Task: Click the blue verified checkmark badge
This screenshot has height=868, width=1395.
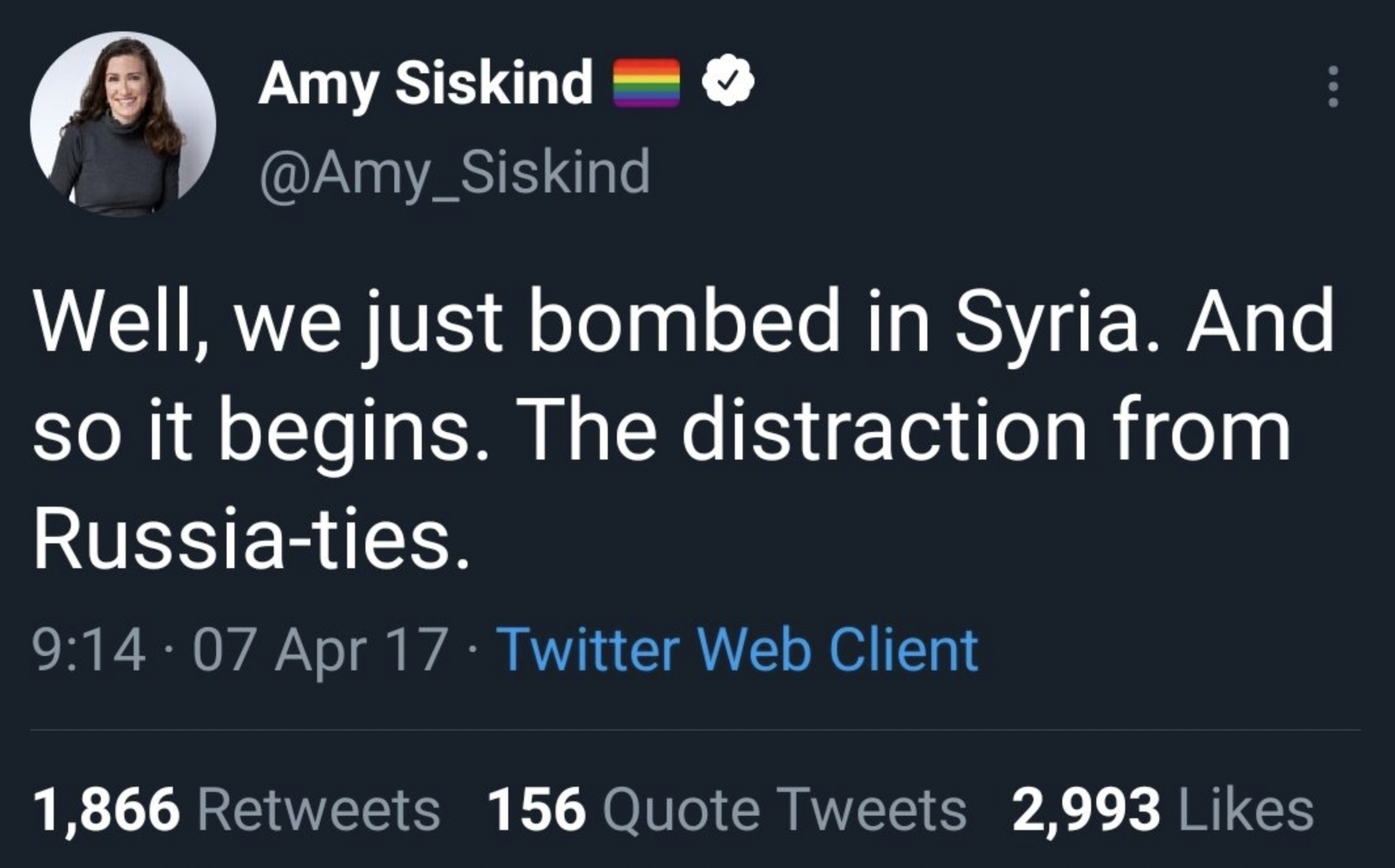Action: 728,81
